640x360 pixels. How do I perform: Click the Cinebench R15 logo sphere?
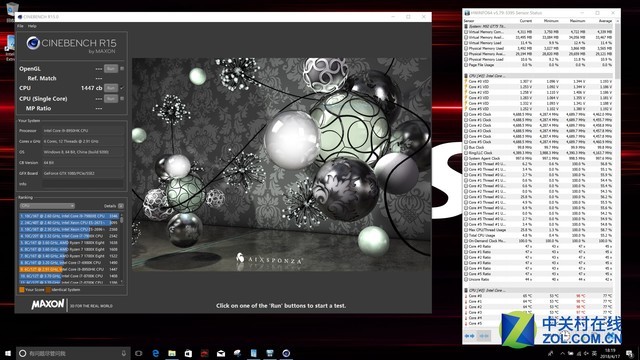(33, 43)
